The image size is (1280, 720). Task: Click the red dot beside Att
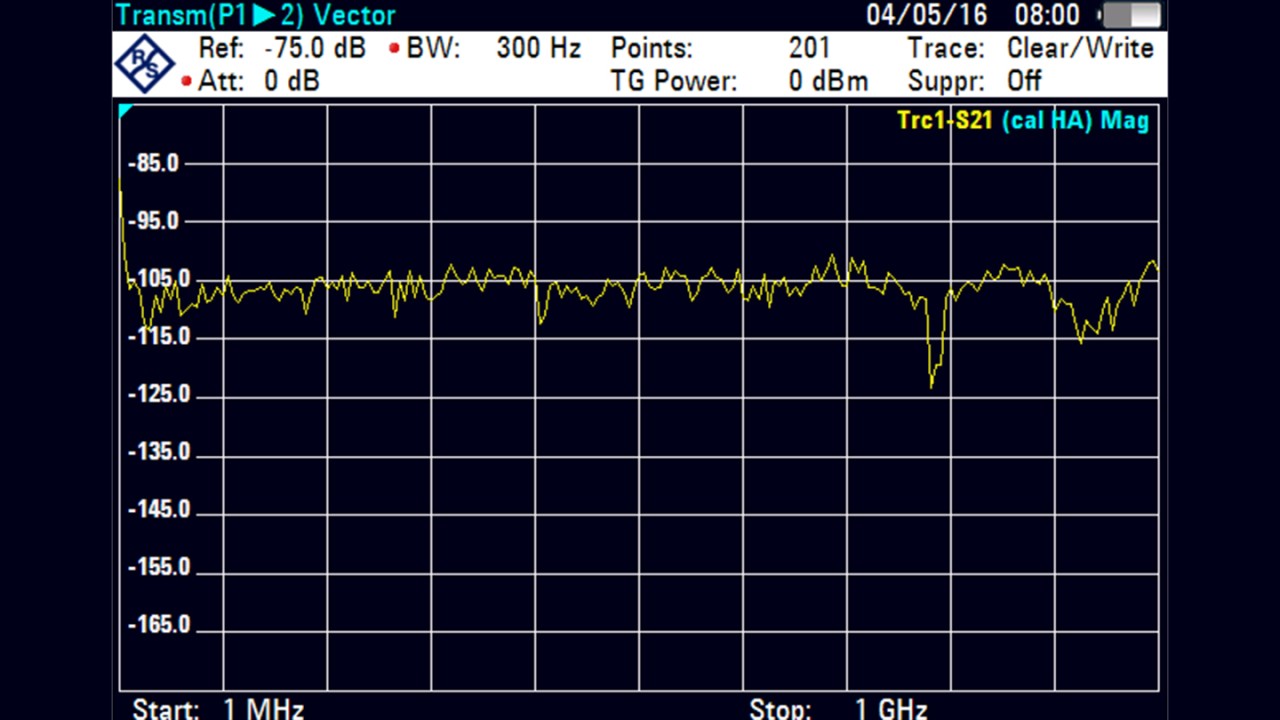point(187,81)
